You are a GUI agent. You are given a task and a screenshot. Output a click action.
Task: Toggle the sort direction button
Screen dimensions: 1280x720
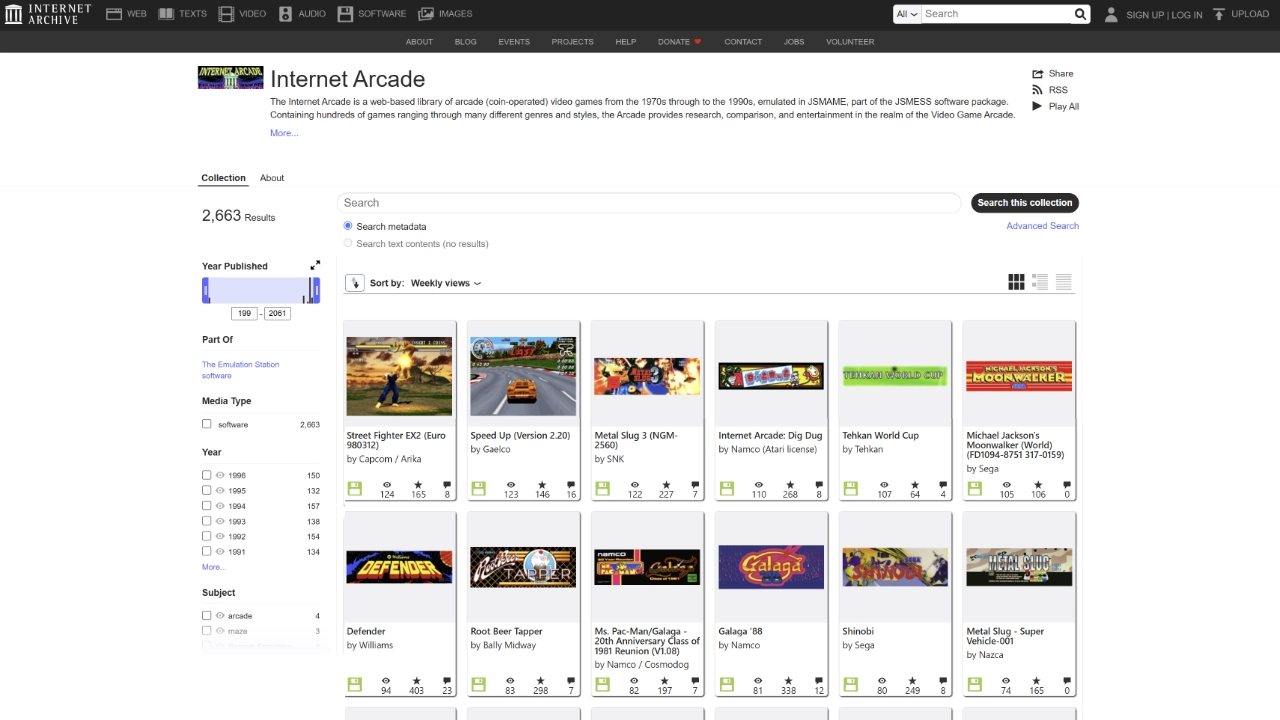354,283
